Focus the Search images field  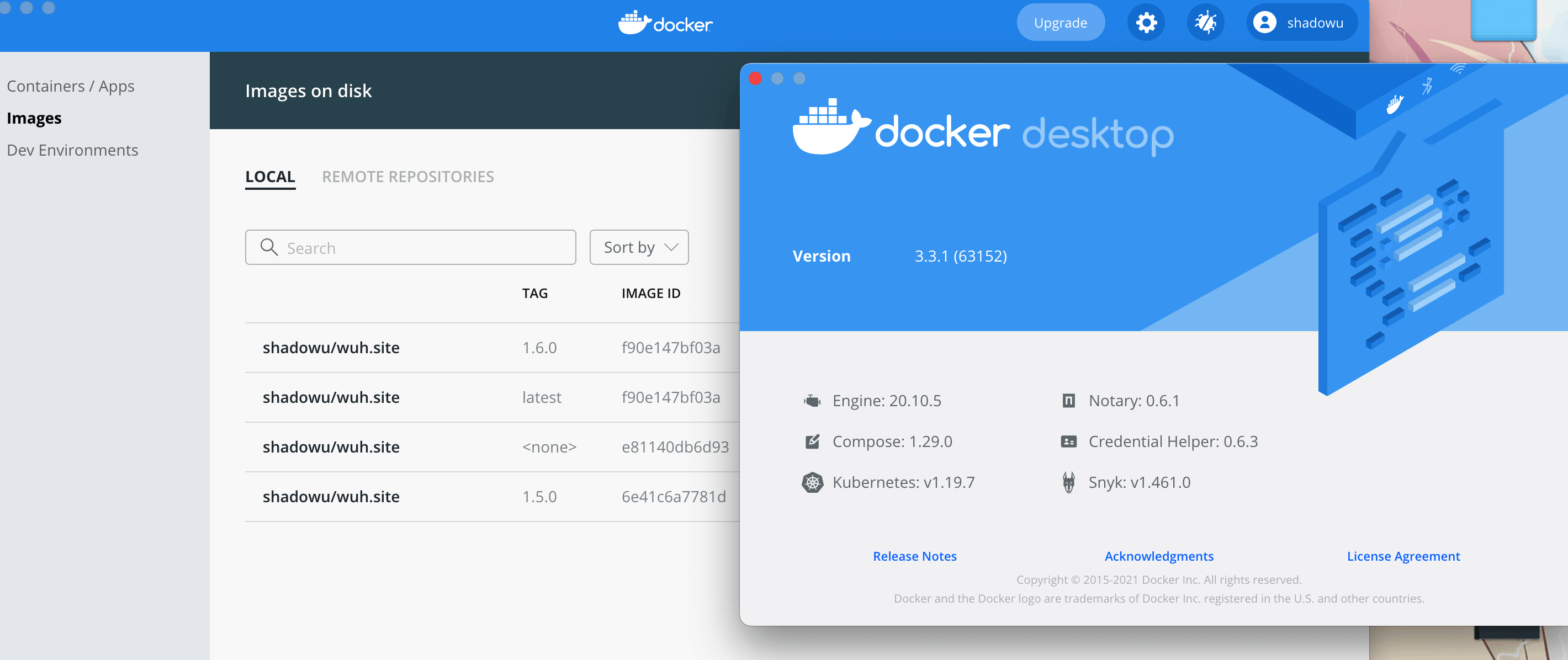[x=410, y=247]
